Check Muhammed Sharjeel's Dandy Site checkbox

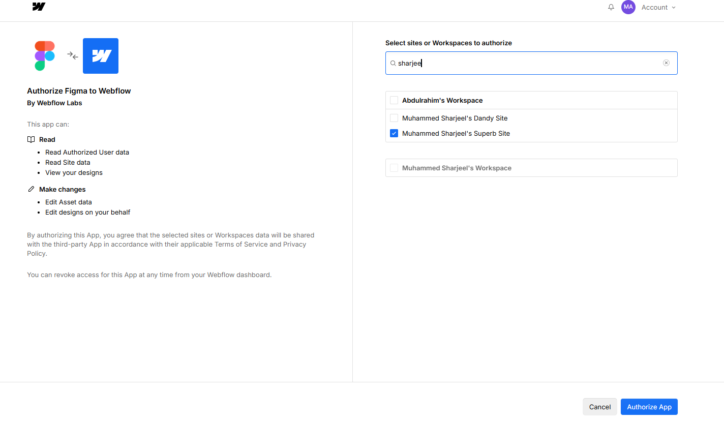(x=394, y=118)
